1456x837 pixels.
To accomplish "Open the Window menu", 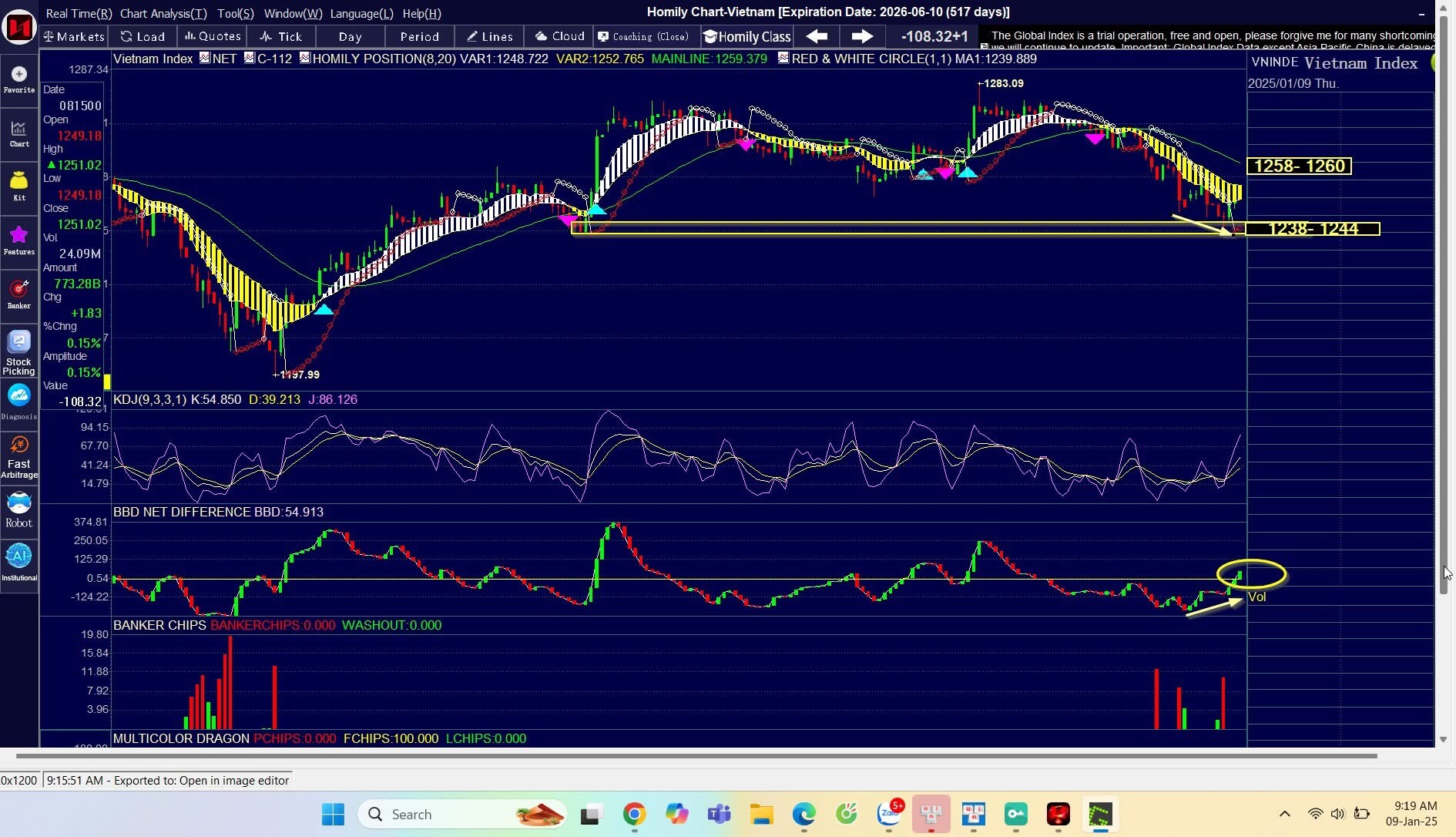I will [x=293, y=13].
